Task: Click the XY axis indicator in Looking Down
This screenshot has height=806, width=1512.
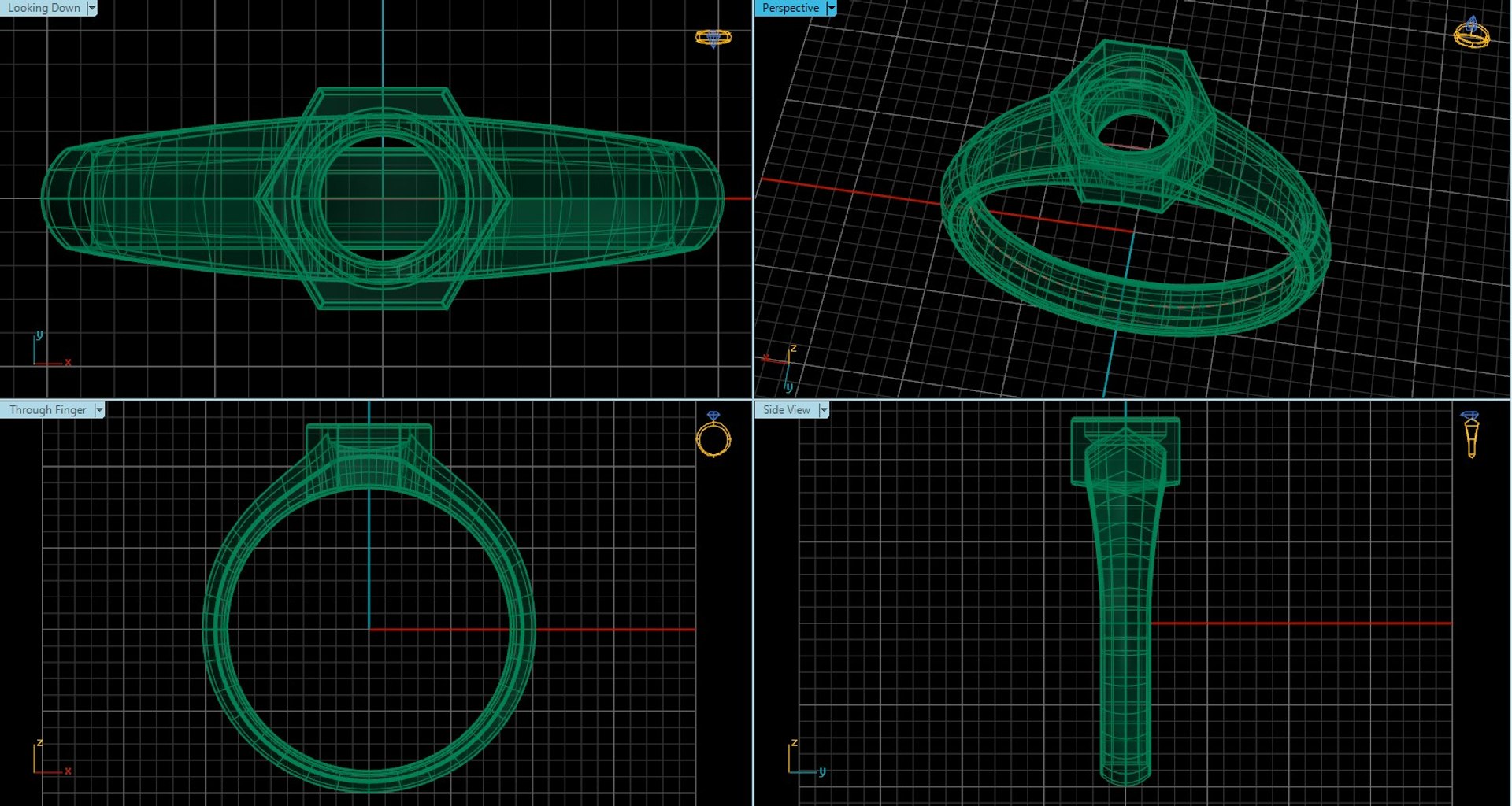Action: tap(51, 349)
